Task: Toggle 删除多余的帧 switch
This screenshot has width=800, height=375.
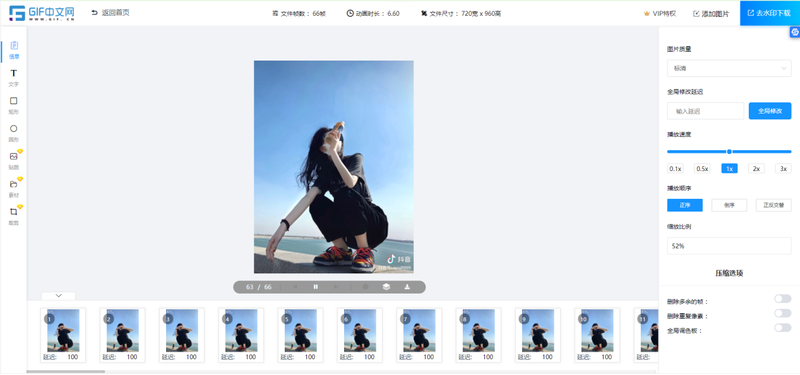Action: (783, 298)
